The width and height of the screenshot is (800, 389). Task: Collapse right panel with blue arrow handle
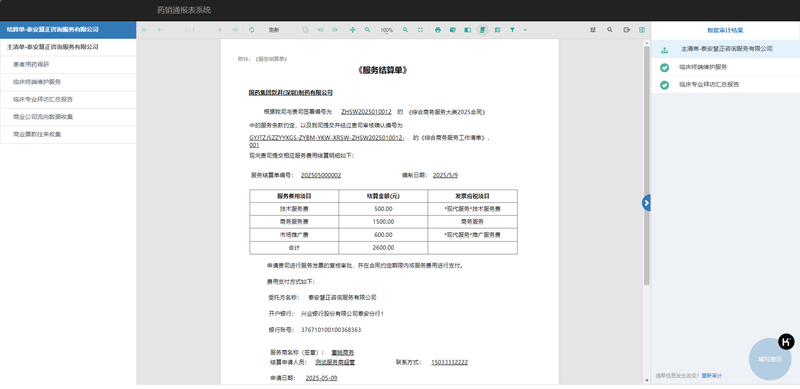coord(646,203)
